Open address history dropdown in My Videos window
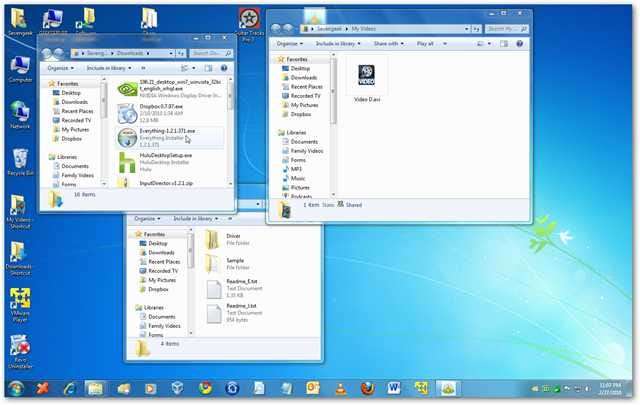The width and height of the screenshot is (640, 405). [467, 29]
